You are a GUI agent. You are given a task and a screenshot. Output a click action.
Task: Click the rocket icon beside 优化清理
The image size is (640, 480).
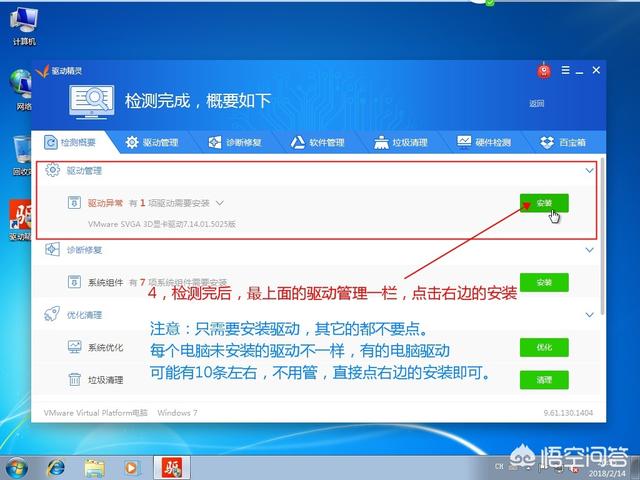[52, 314]
